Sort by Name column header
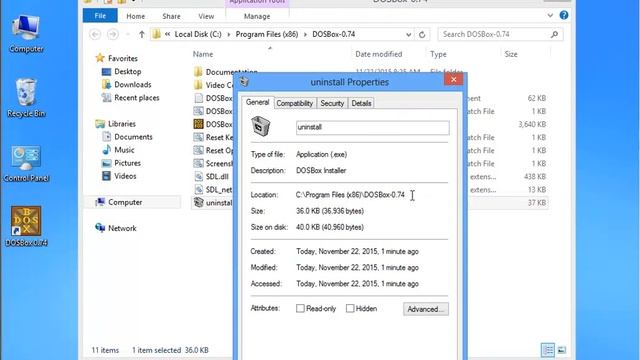Image resolution: width=640 pixels, height=360 pixels. pyautogui.click(x=203, y=54)
